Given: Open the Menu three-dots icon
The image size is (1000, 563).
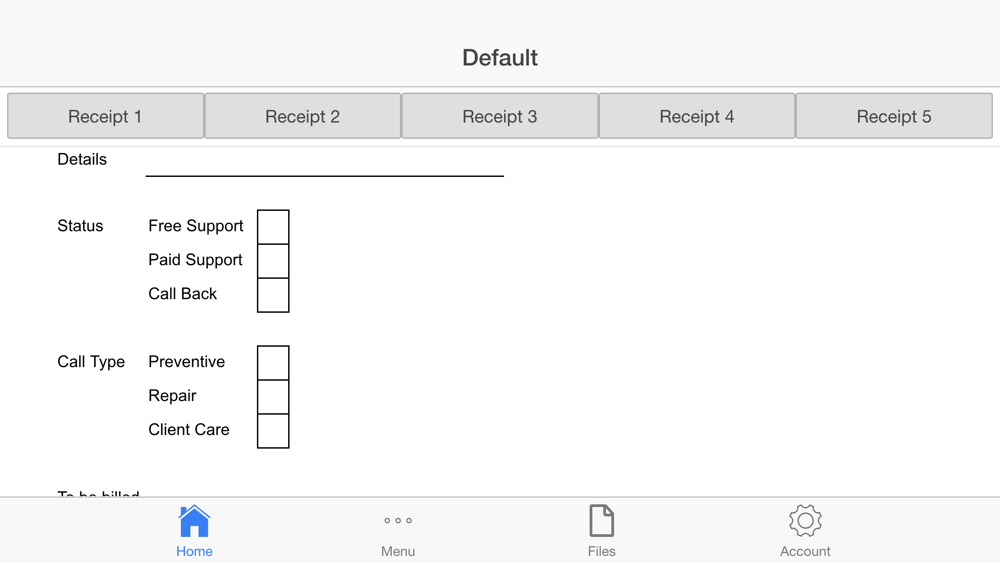Looking at the screenshot, I should point(398,520).
